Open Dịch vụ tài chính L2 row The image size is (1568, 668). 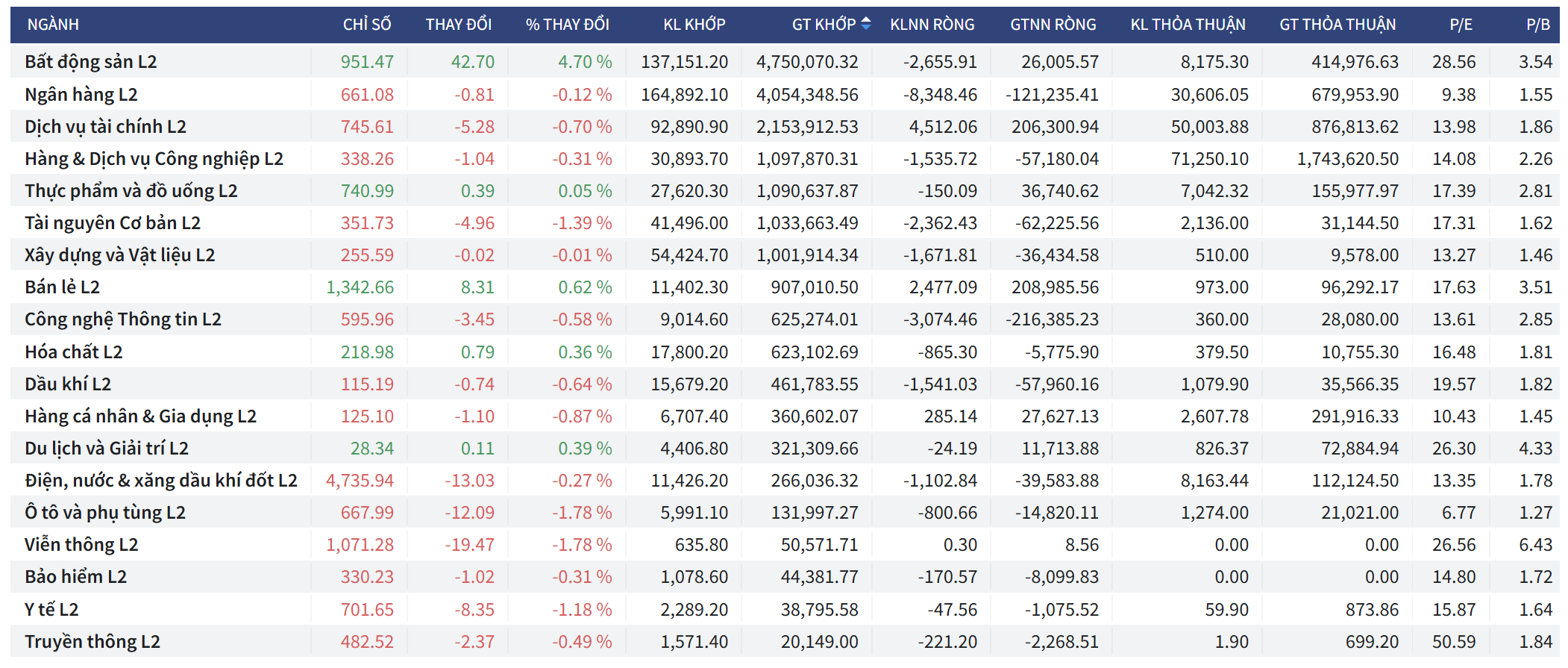[x=105, y=127]
